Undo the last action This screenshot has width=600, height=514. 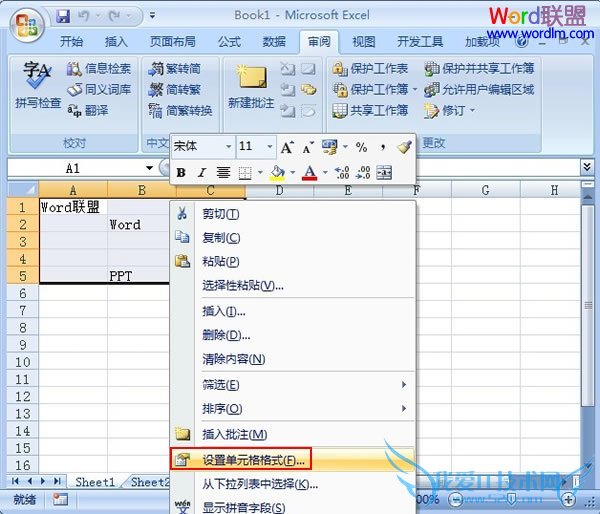[x=83, y=16]
